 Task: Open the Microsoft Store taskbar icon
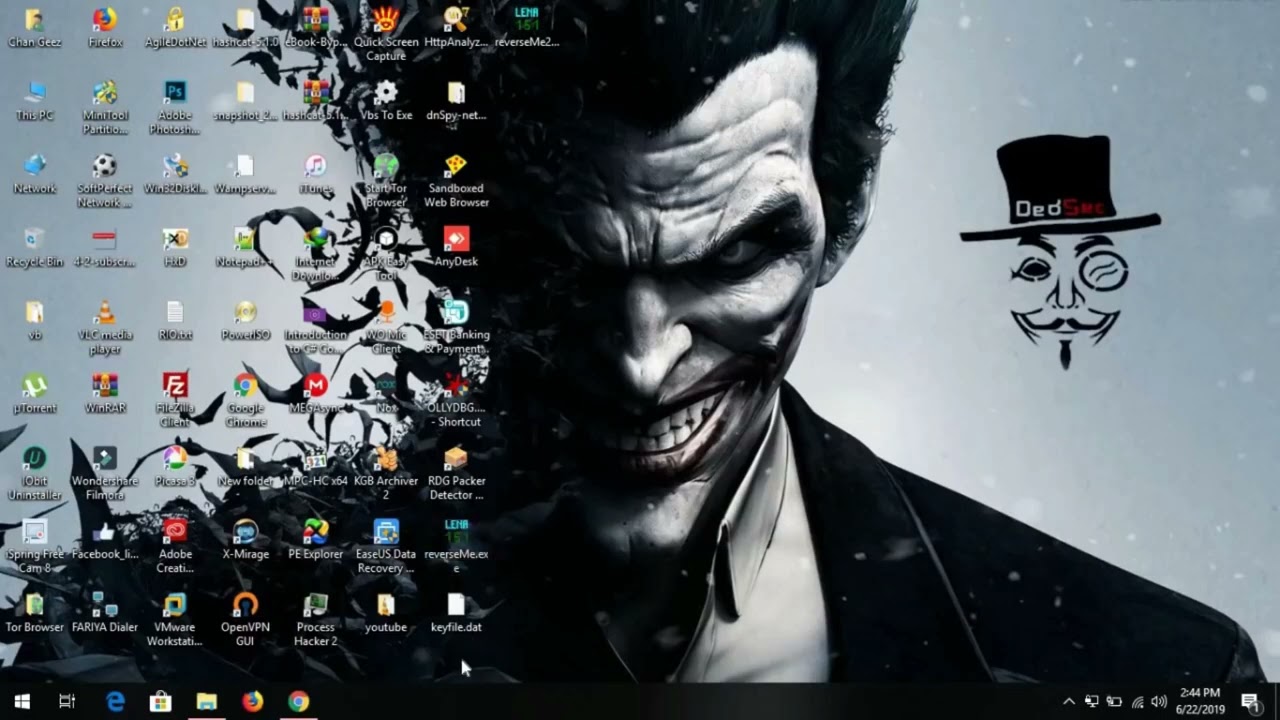pyautogui.click(x=161, y=701)
